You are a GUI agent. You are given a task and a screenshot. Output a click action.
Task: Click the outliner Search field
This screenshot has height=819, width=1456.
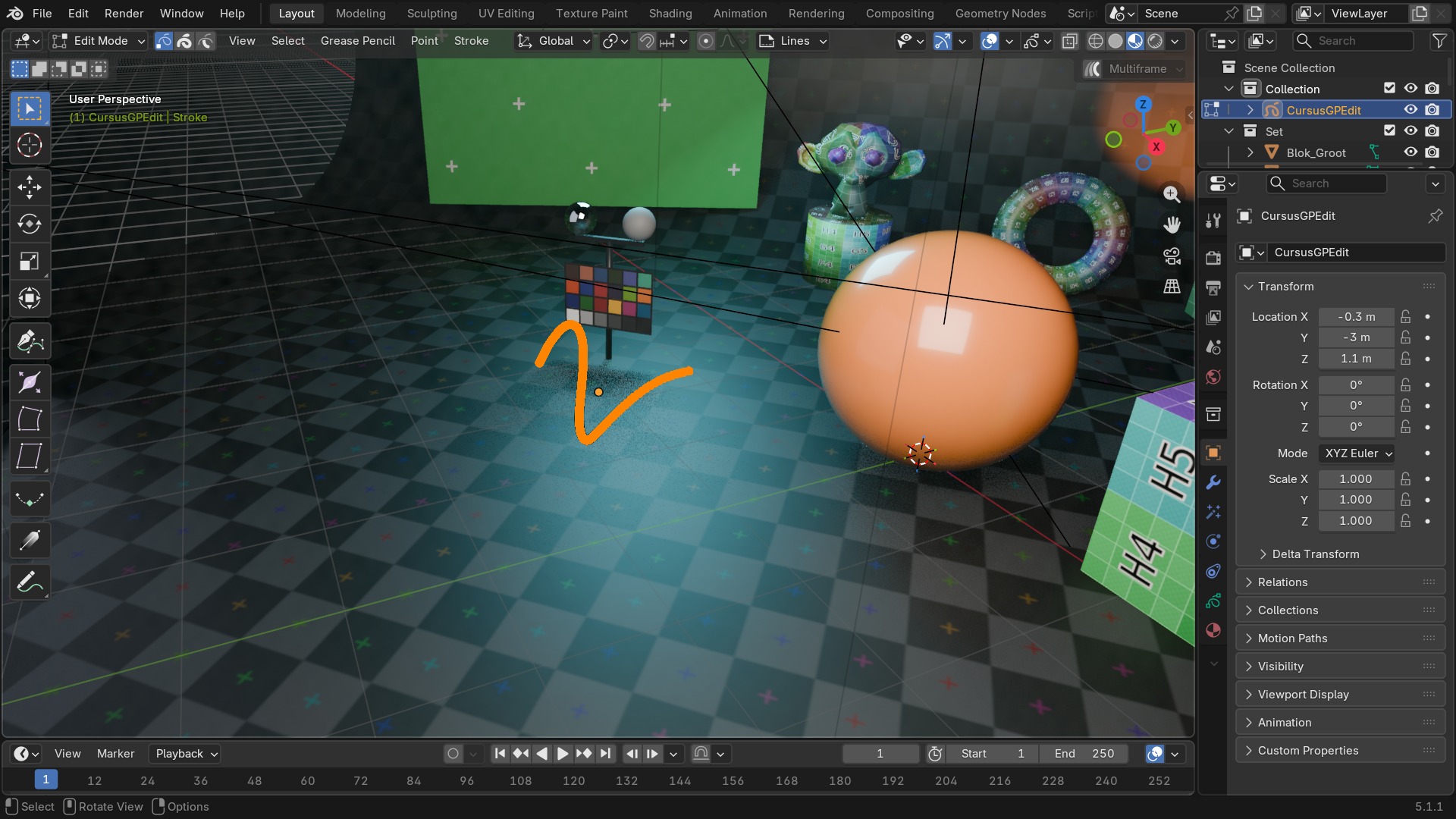(x=1354, y=41)
